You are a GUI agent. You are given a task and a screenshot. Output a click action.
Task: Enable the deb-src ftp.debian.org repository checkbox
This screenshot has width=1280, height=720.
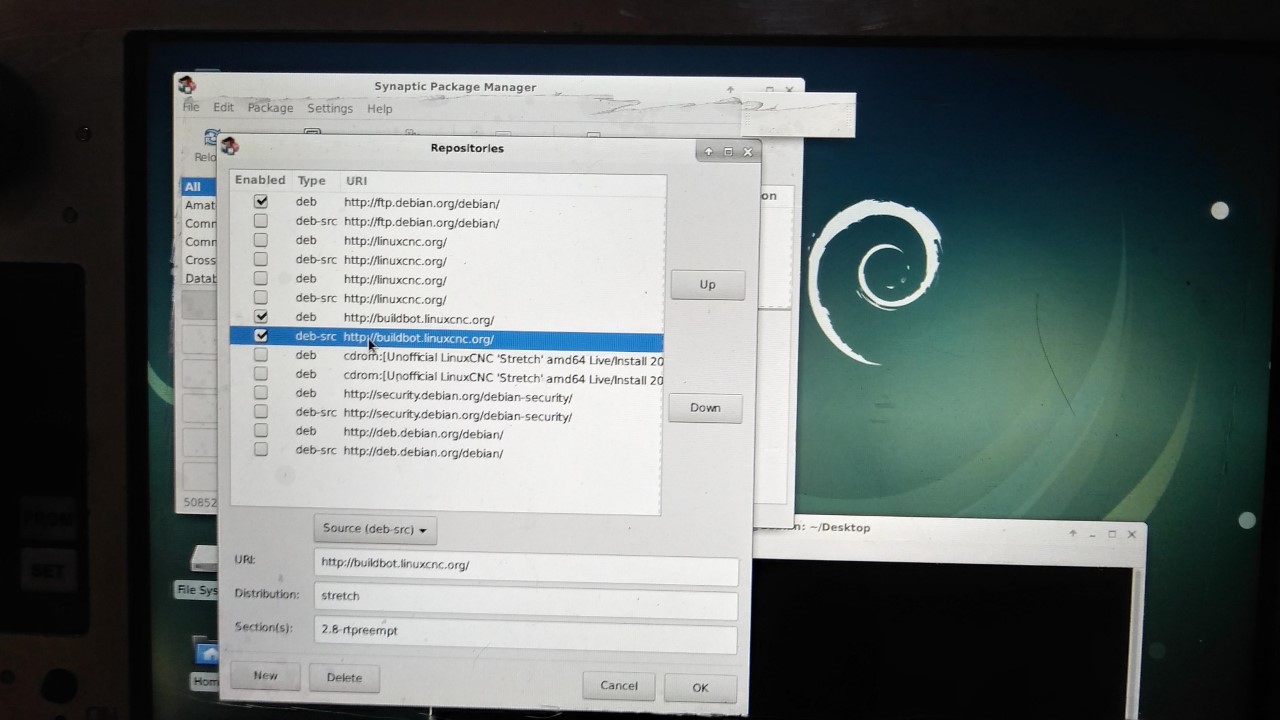261,221
